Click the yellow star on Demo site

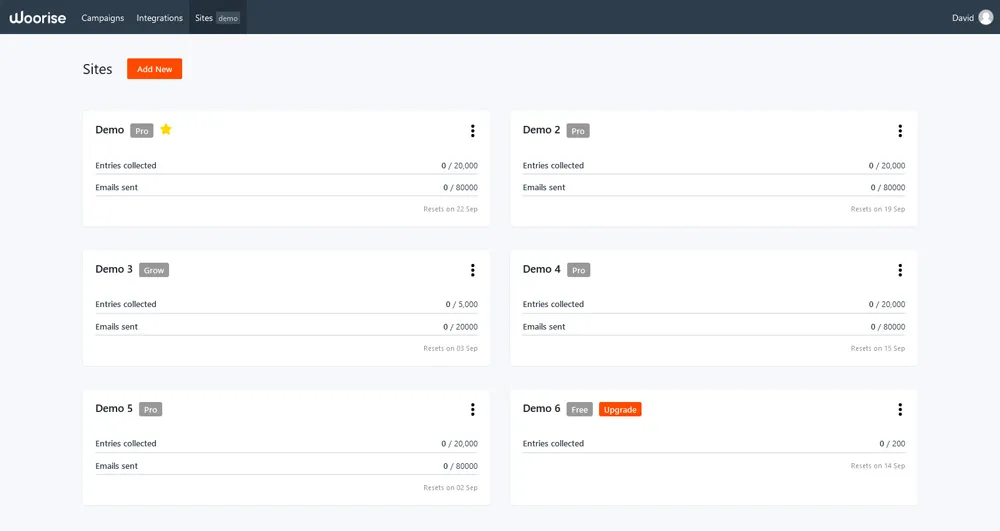coord(166,130)
